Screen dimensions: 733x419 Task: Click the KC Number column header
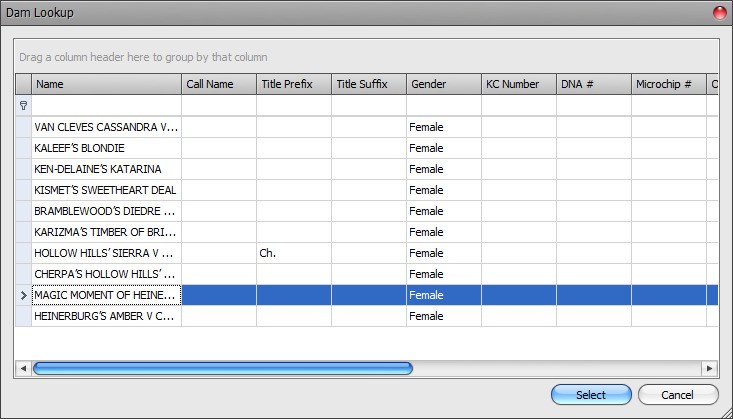tap(519, 84)
